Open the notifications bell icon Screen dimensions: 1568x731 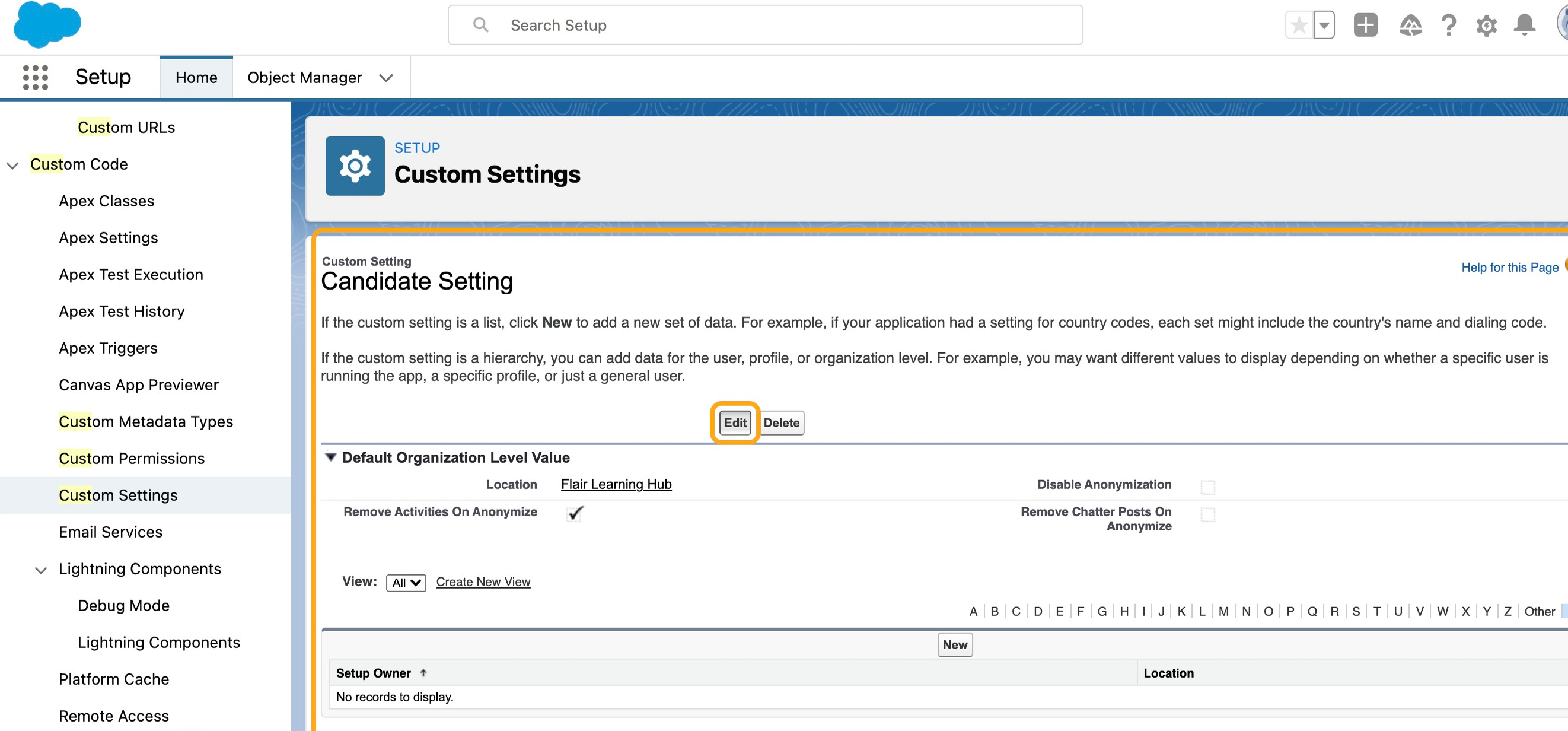coord(1524,25)
